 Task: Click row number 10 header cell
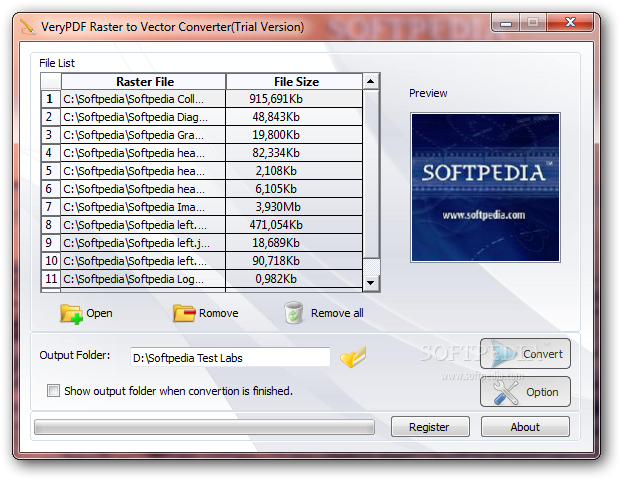click(x=51, y=261)
